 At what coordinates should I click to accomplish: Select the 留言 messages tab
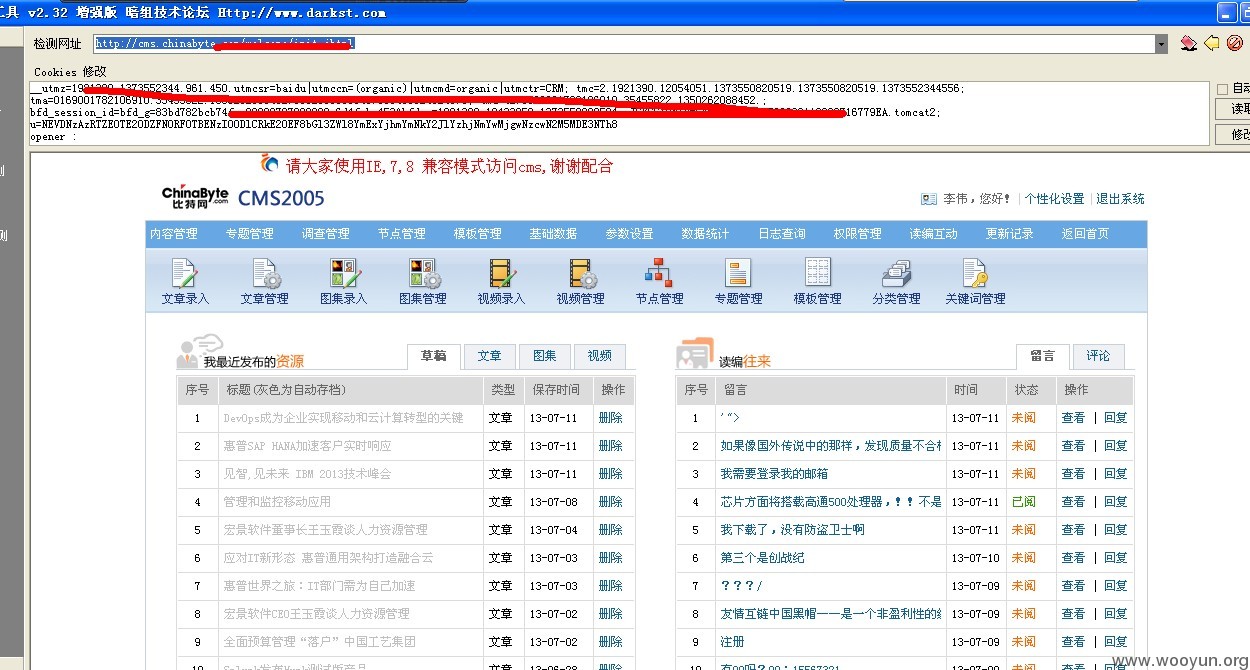(x=1043, y=356)
